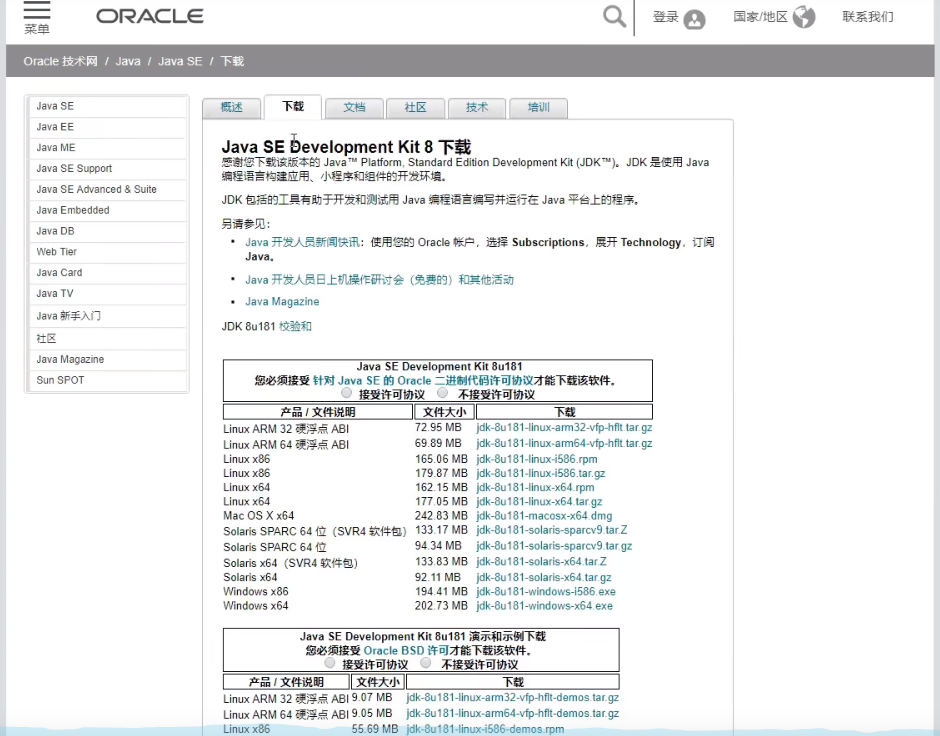Select accept license radio for demos and samples
The image size is (940, 736).
tap(330, 663)
